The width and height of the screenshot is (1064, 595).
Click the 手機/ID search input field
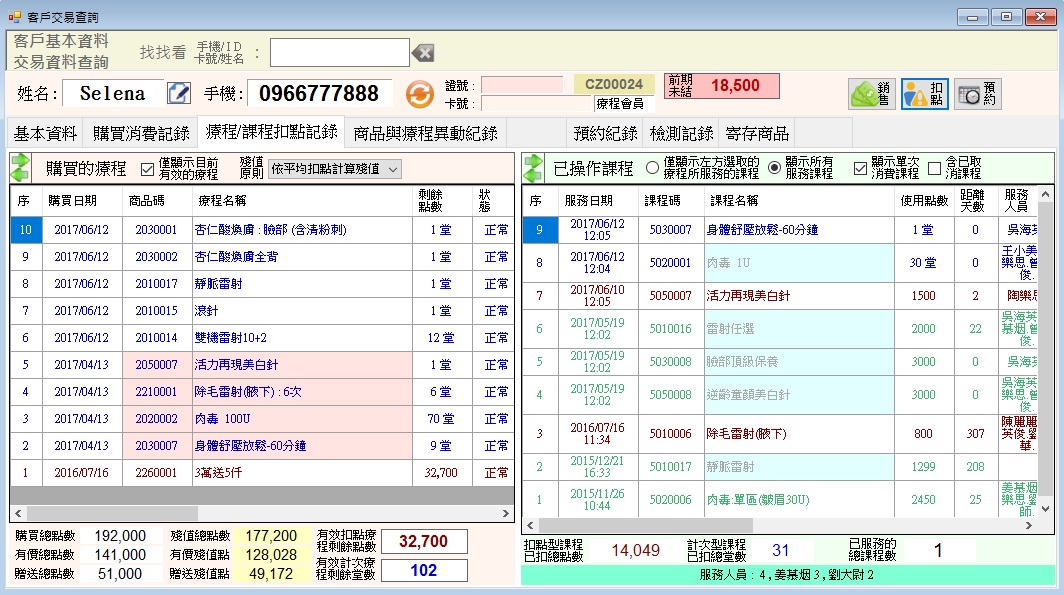339,52
